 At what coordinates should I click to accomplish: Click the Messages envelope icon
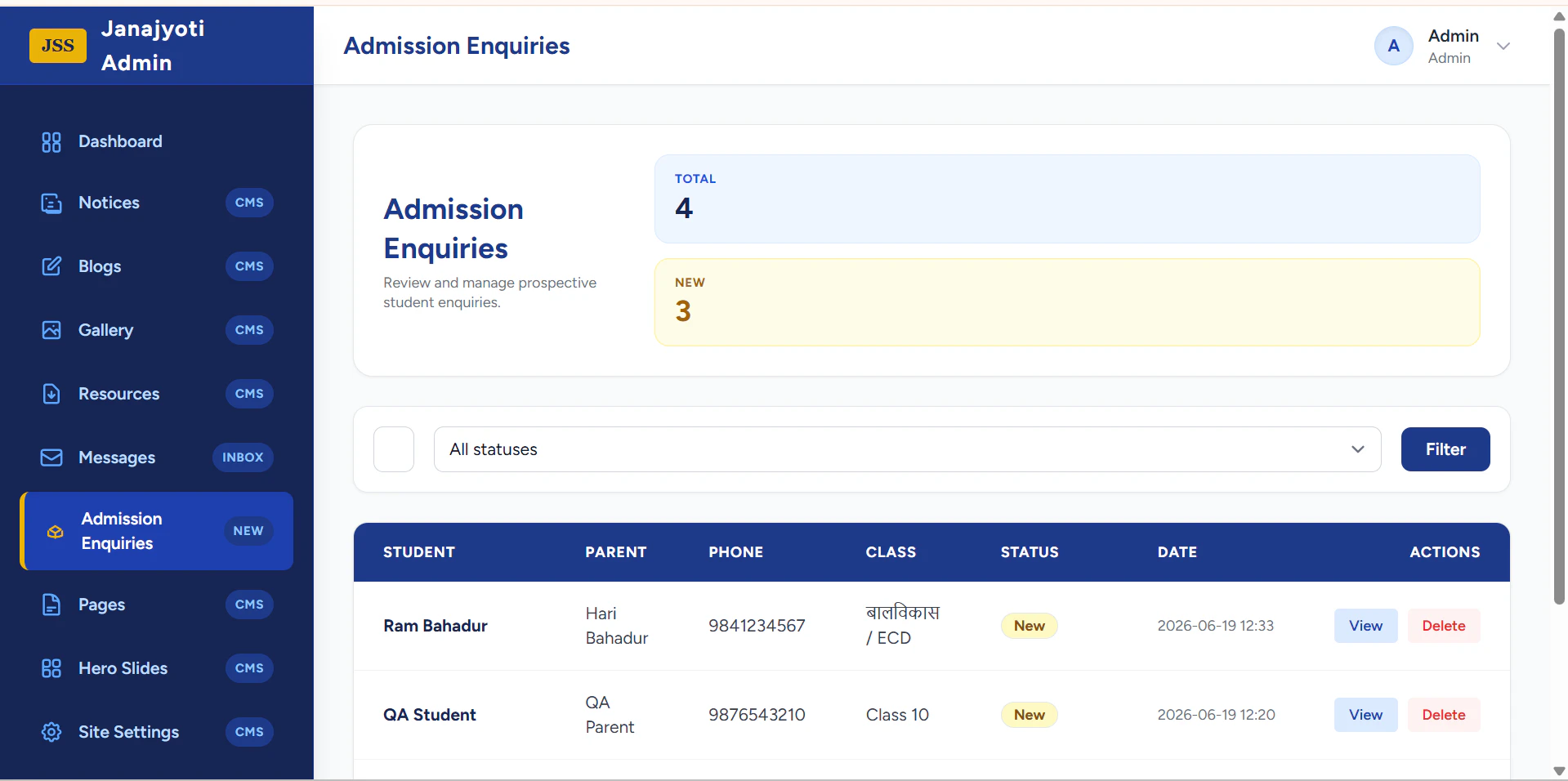click(x=51, y=457)
